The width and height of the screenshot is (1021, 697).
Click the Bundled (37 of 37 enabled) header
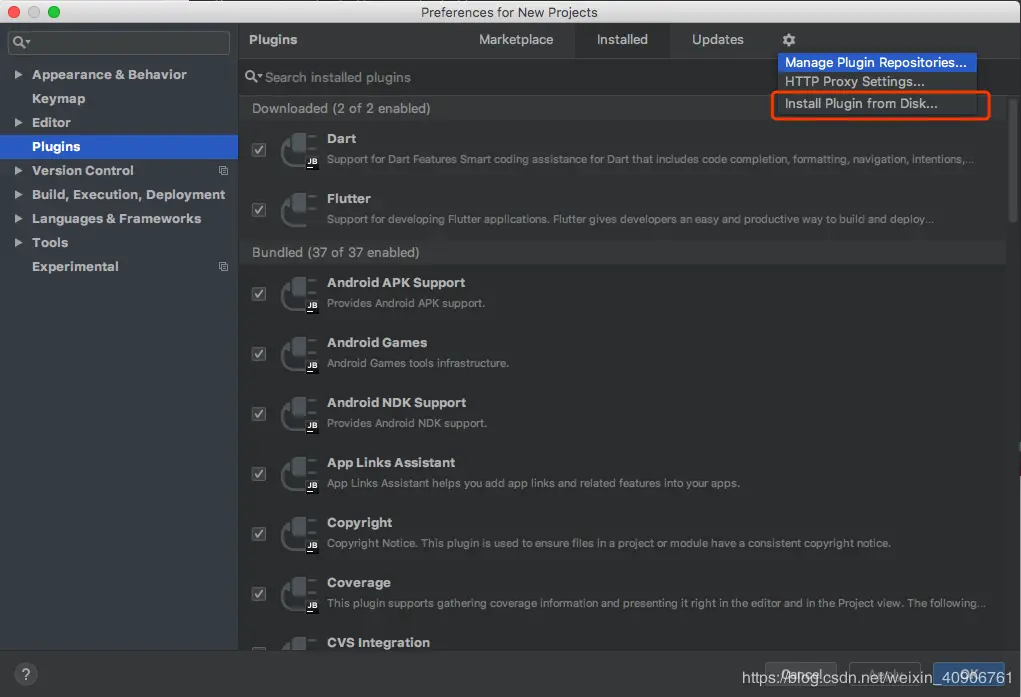point(335,252)
